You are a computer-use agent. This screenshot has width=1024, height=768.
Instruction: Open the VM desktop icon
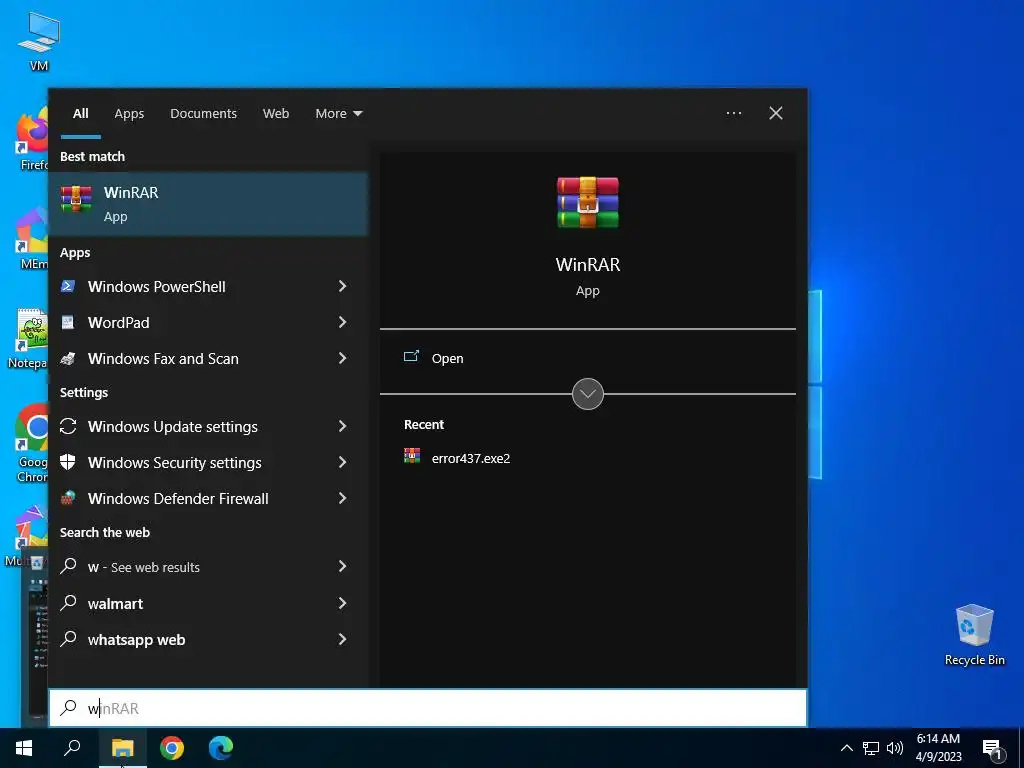(x=39, y=40)
